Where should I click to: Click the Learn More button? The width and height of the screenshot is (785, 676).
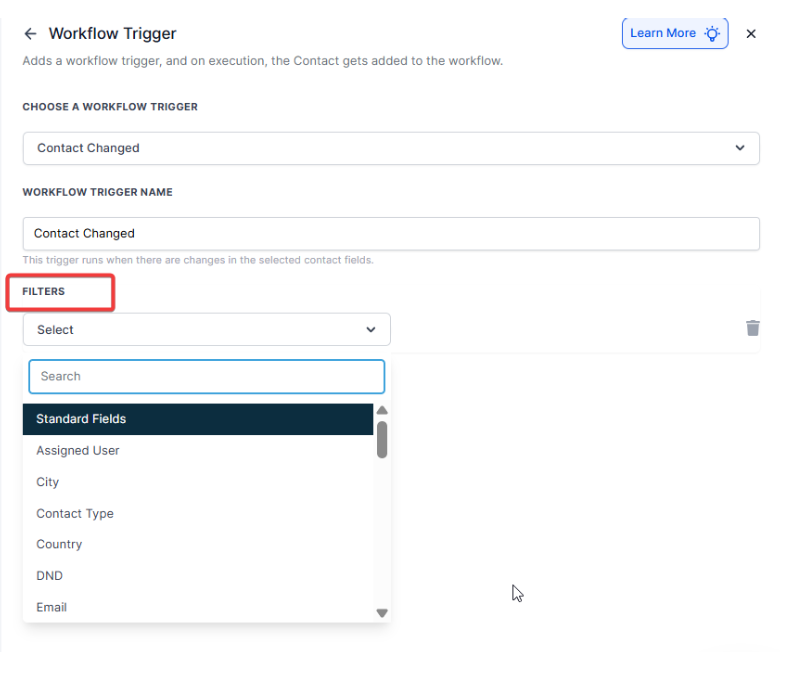[x=663, y=33]
